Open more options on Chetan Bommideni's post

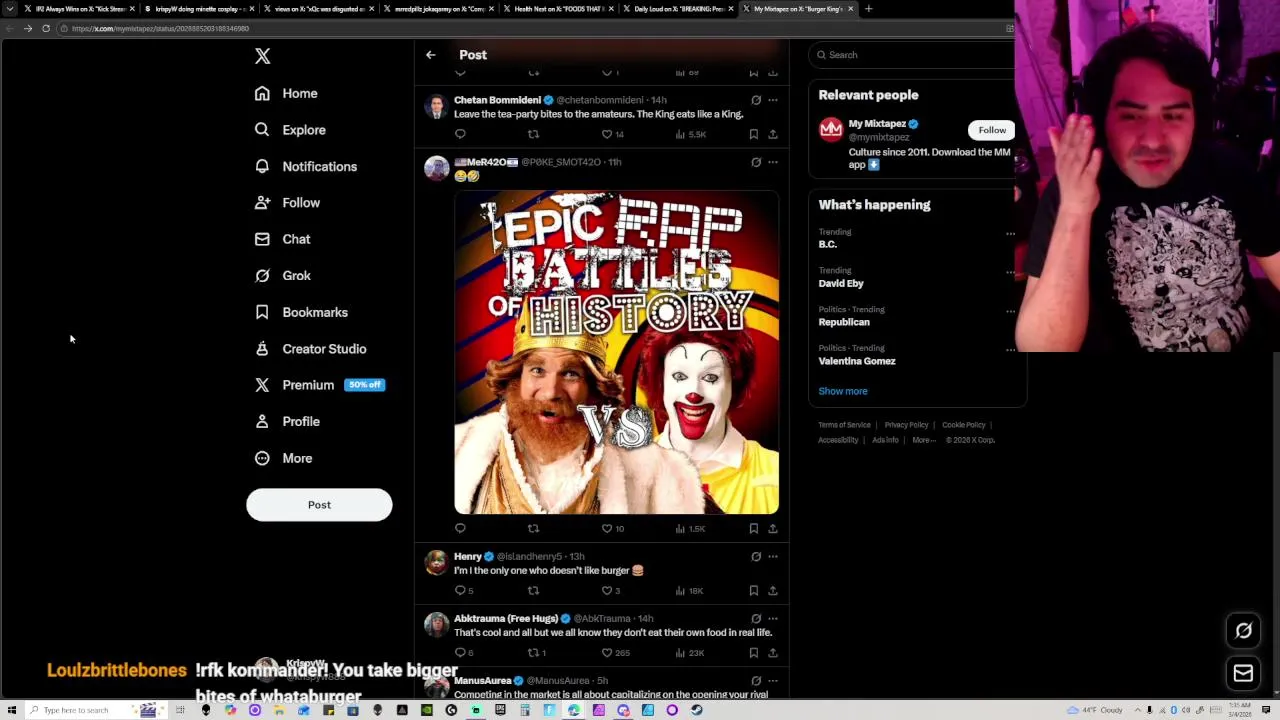pyautogui.click(x=772, y=100)
